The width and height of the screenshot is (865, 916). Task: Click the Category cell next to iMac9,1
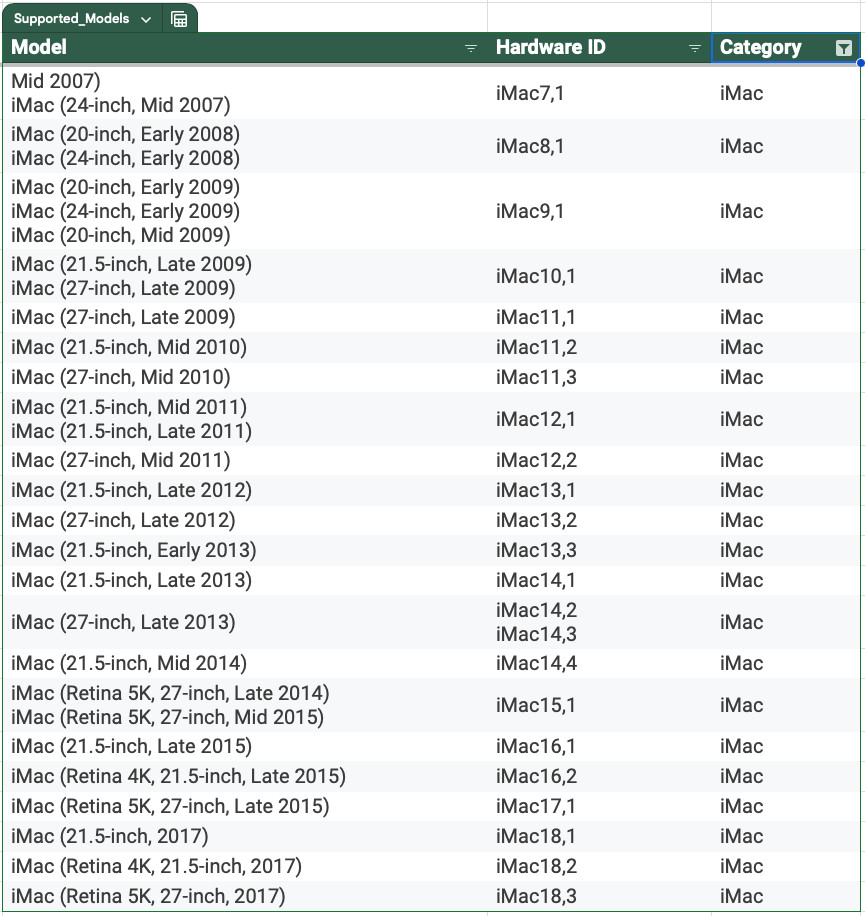(x=786, y=211)
